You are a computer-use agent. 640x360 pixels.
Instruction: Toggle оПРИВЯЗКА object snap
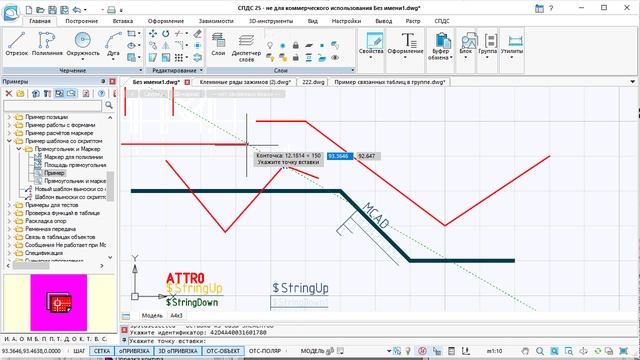[x=134, y=351]
